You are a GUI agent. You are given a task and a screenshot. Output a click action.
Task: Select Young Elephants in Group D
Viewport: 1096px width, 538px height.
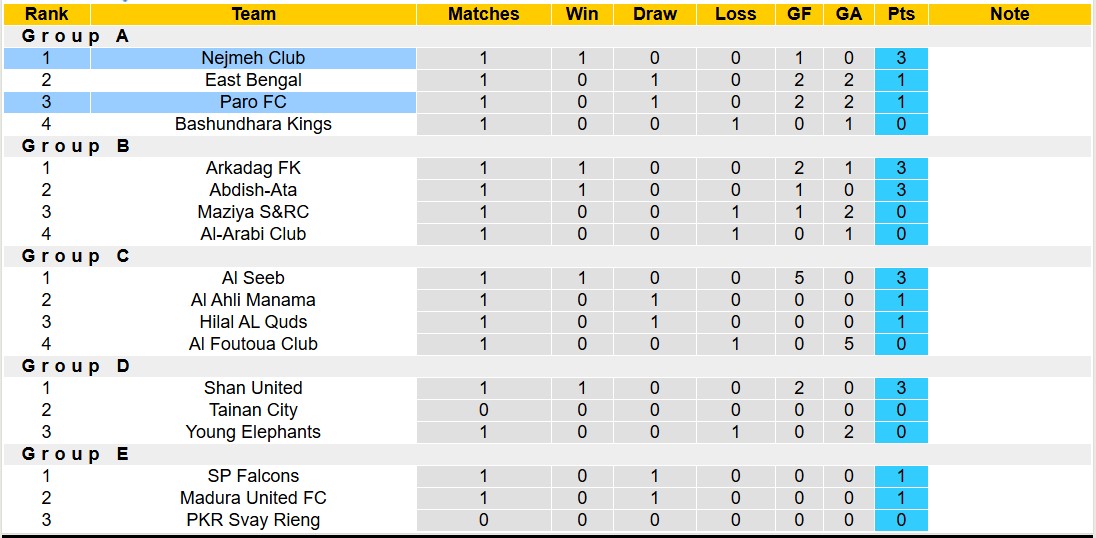pos(253,432)
